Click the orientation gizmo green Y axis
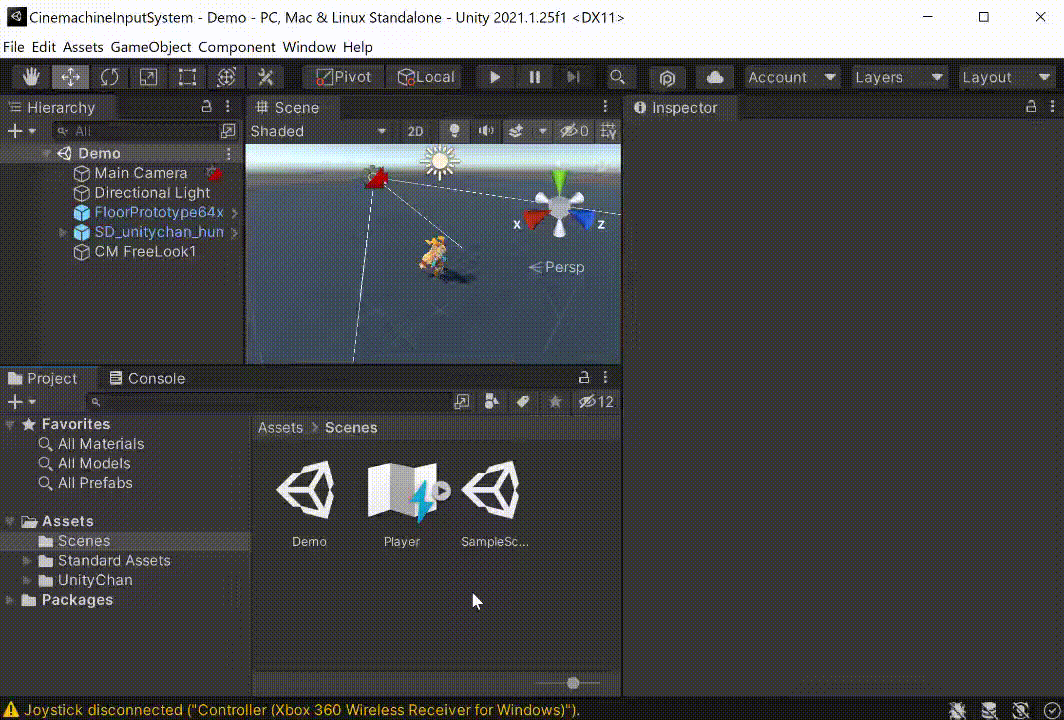Viewport: 1064px width, 720px height. pos(559,181)
